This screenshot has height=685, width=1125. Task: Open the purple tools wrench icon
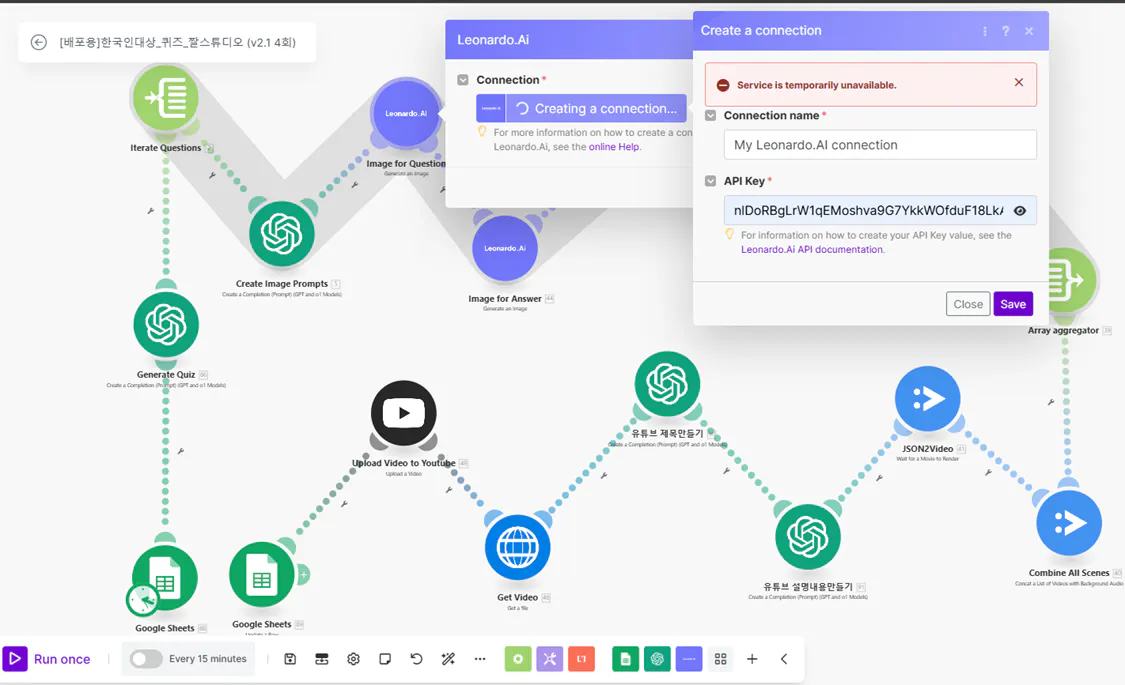point(550,658)
